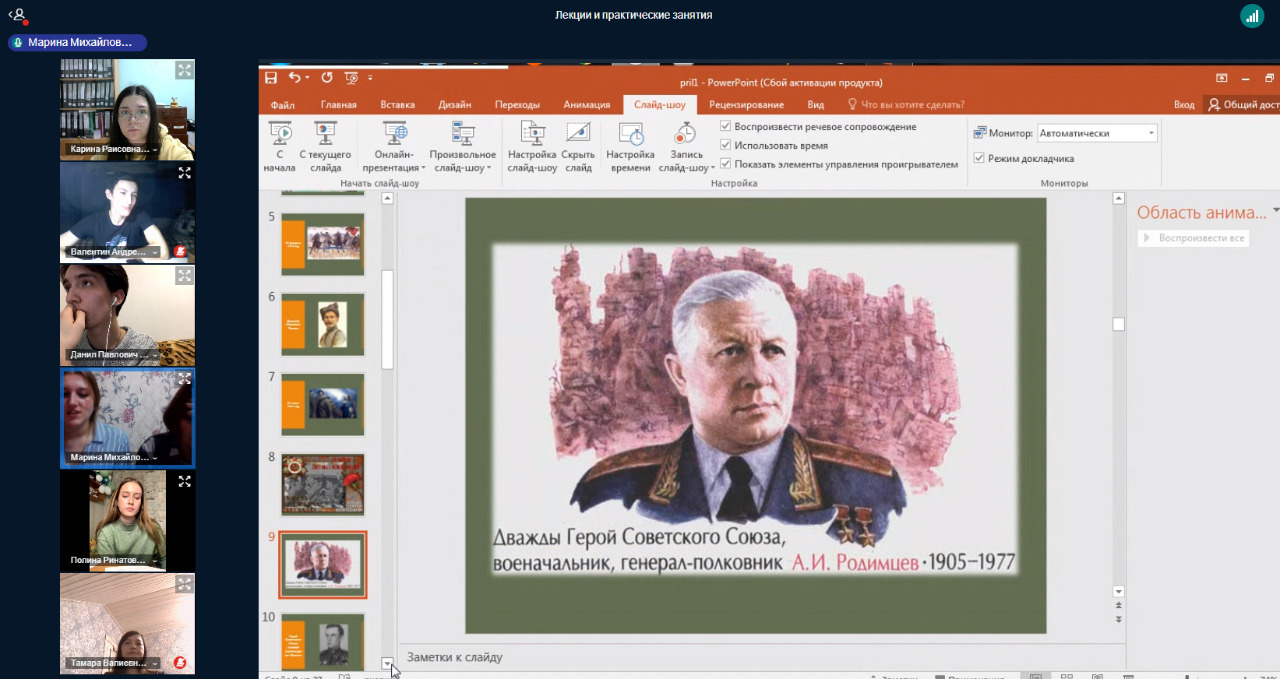The width and height of the screenshot is (1280, 679).
Task: Select slide 7 thumbnail
Action: pyautogui.click(x=322, y=403)
